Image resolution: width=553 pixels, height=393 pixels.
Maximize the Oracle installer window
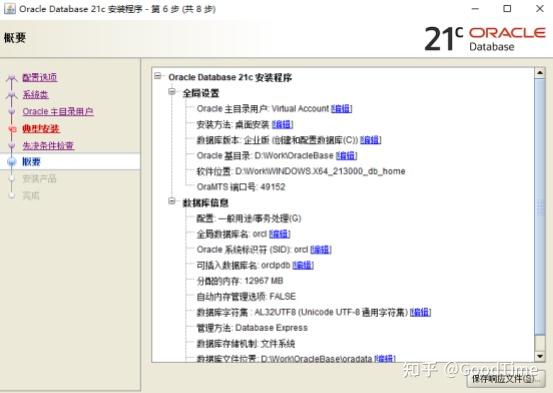[507, 8]
